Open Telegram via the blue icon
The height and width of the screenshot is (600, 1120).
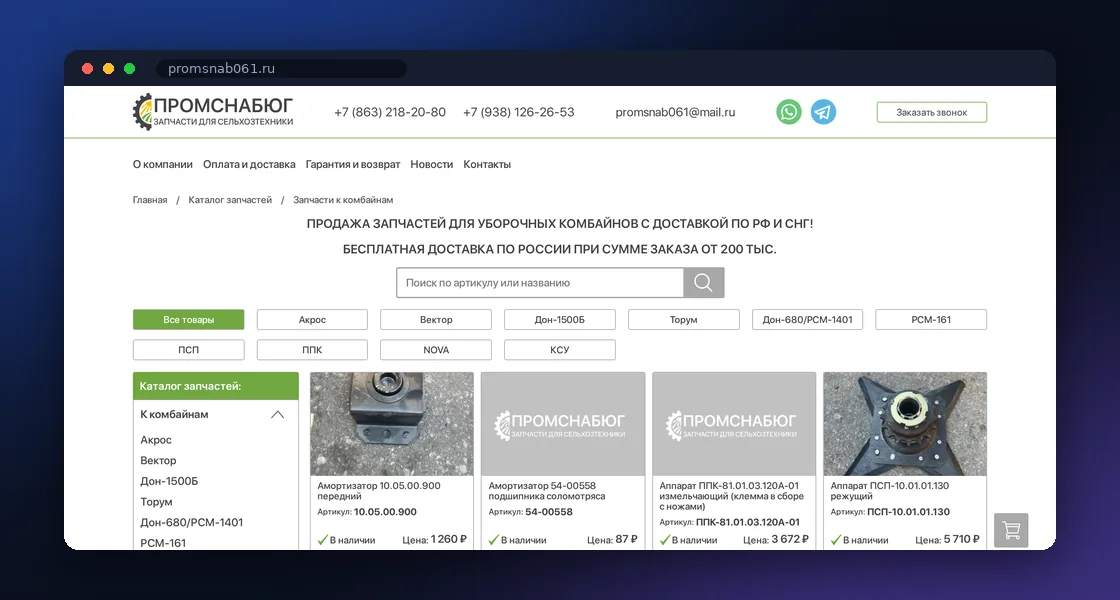point(823,112)
